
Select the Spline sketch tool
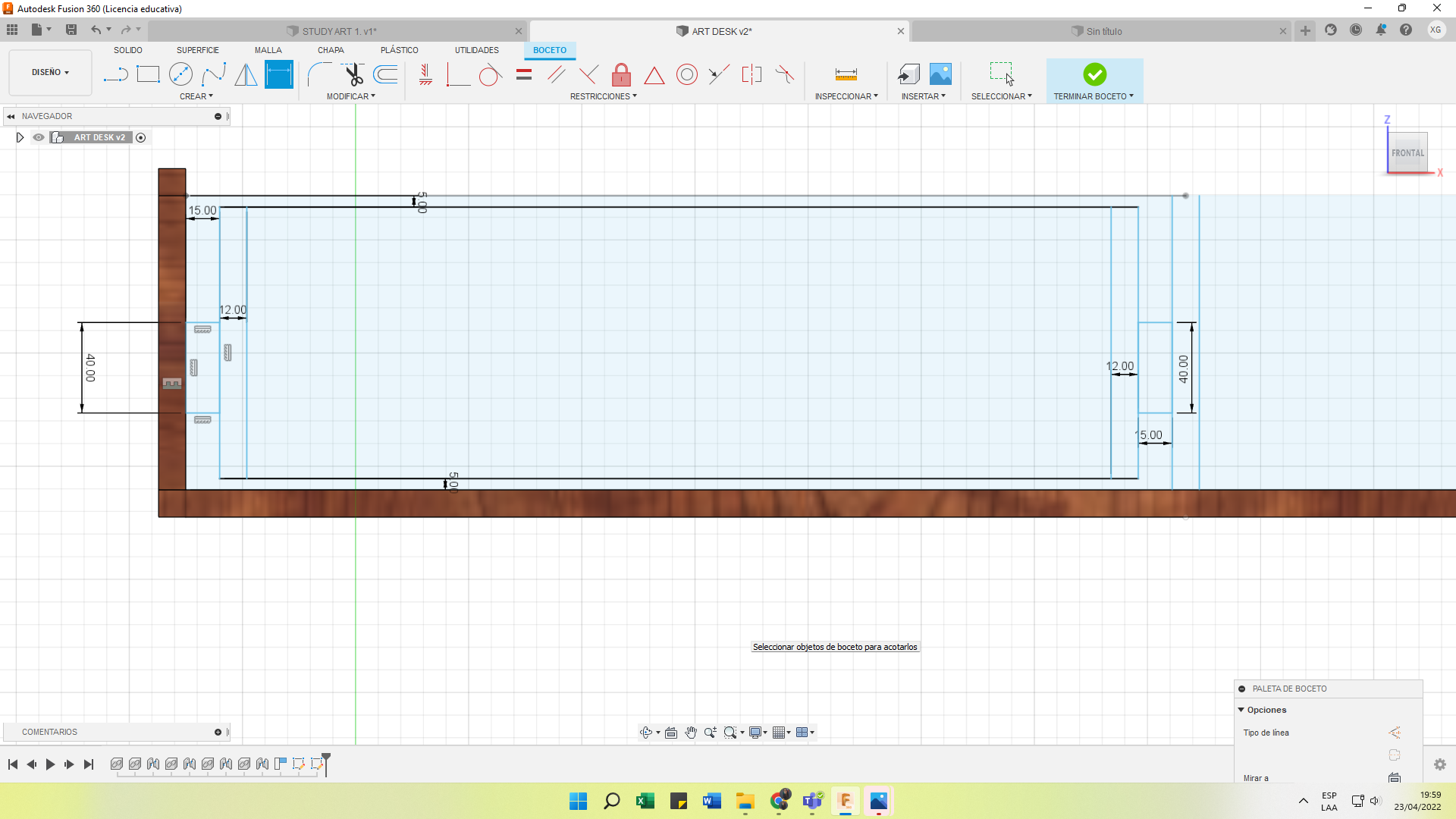click(214, 74)
